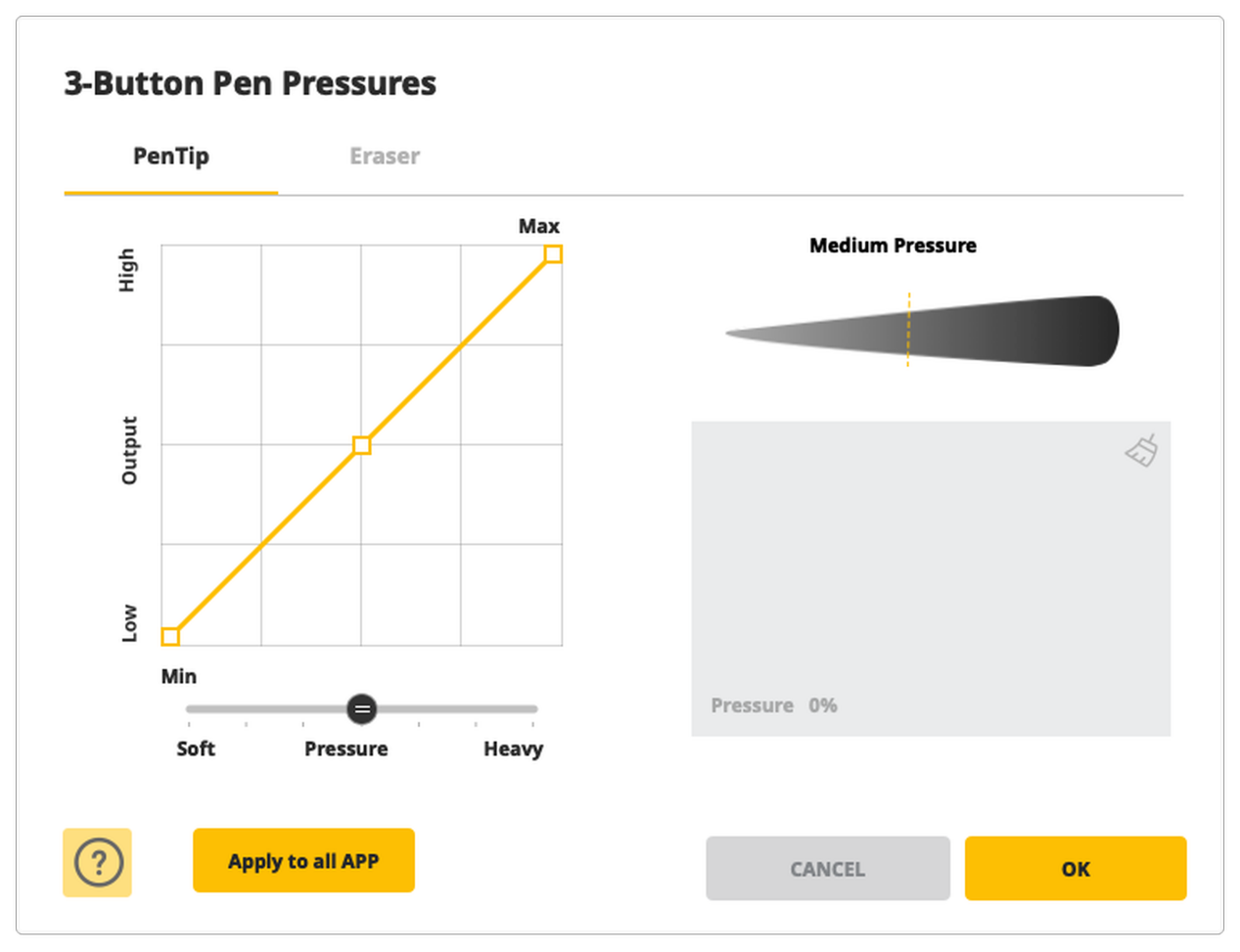Click the clear test area broom icon
Screen dimensions: 1240x952
tap(1142, 450)
